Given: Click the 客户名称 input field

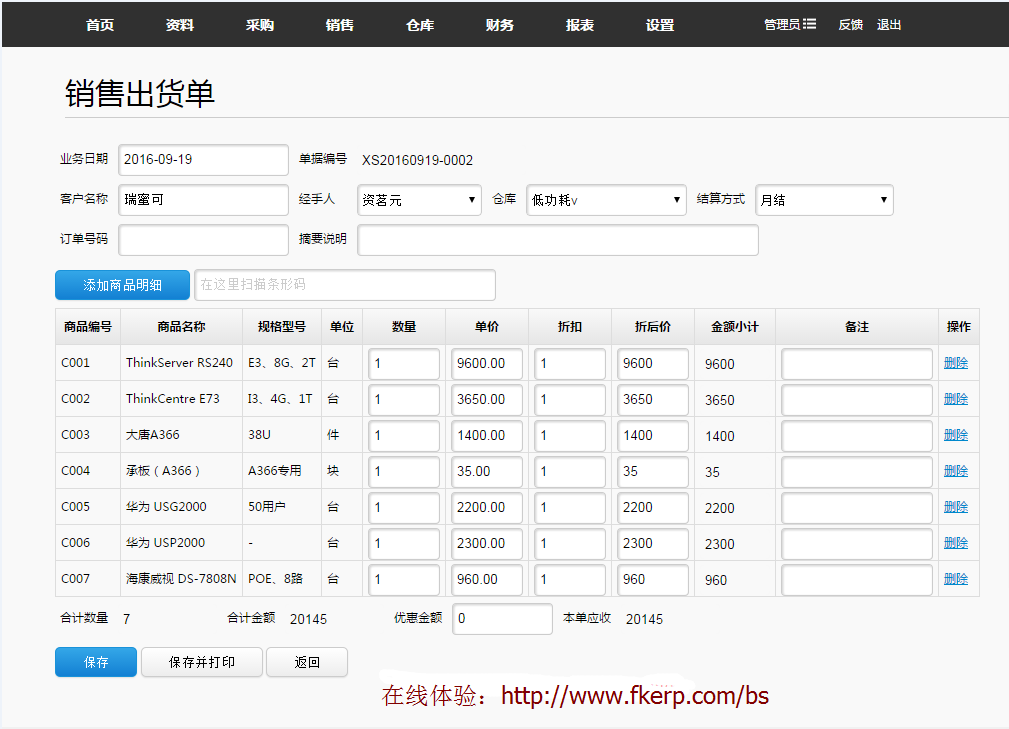Looking at the screenshot, I should [203, 199].
